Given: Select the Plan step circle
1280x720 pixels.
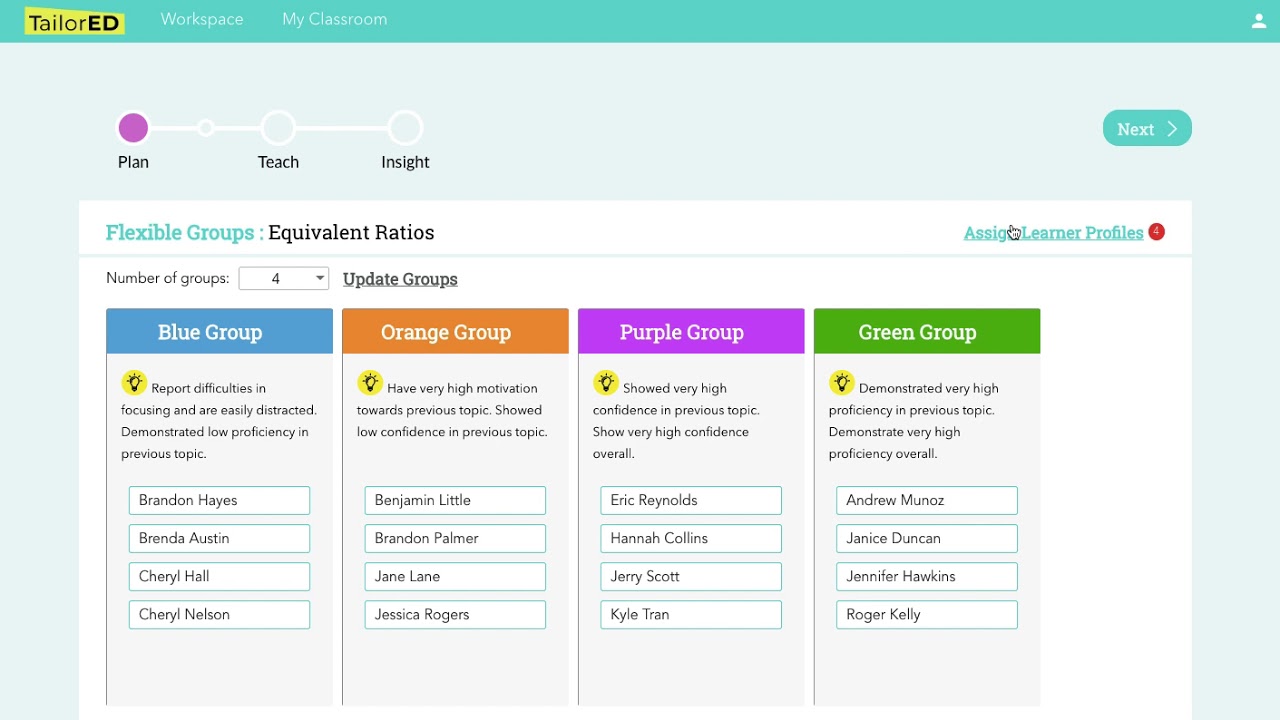Looking at the screenshot, I should pyautogui.click(x=133, y=128).
